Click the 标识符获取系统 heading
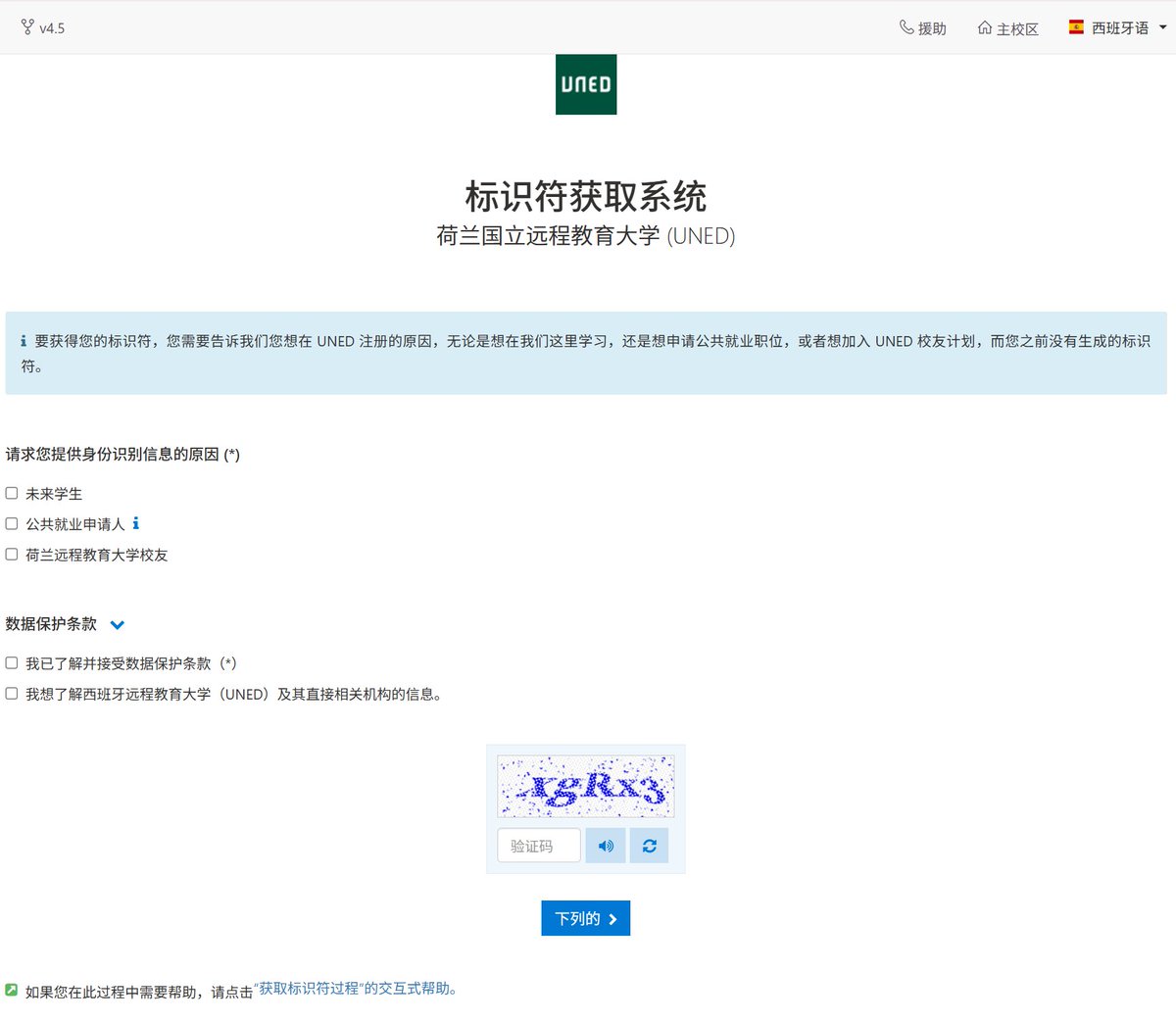This screenshot has width=1176, height=1022. click(586, 196)
